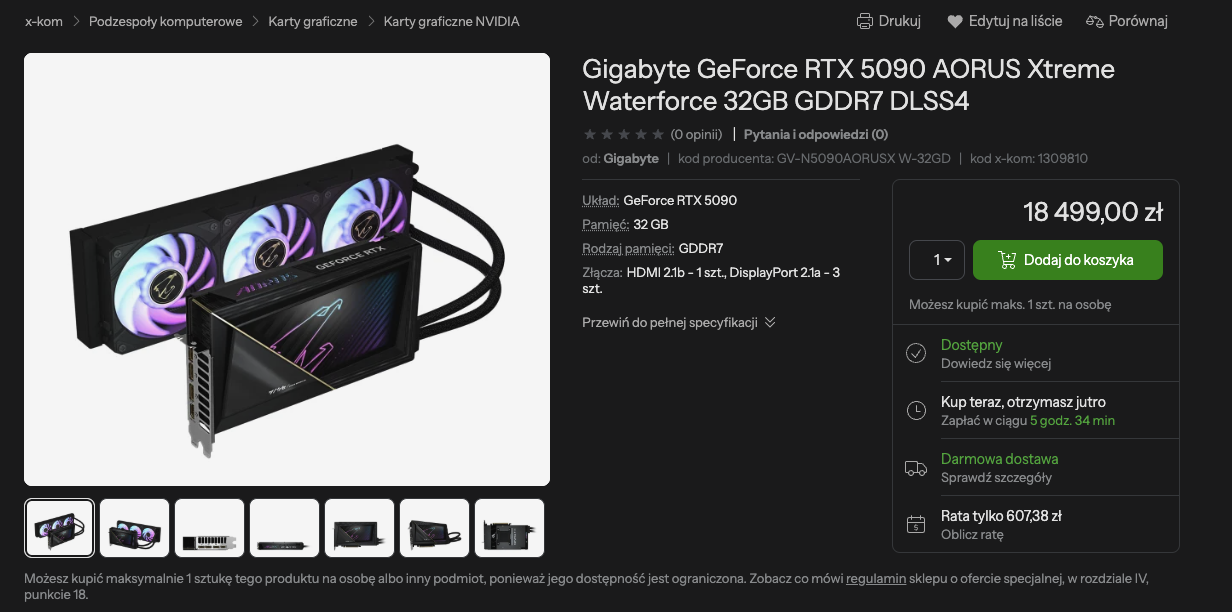Click the compare scales icon by Porównaj
The height and width of the screenshot is (612, 1232).
pos(1094,21)
